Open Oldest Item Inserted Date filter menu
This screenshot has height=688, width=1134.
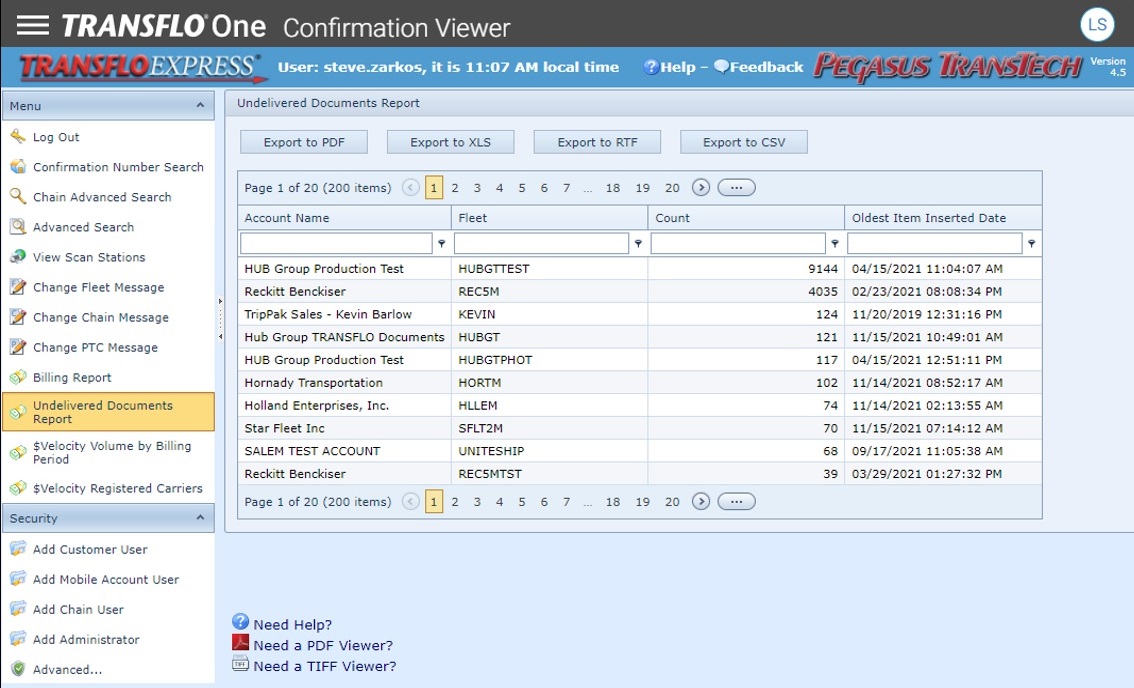[x=1032, y=244]
